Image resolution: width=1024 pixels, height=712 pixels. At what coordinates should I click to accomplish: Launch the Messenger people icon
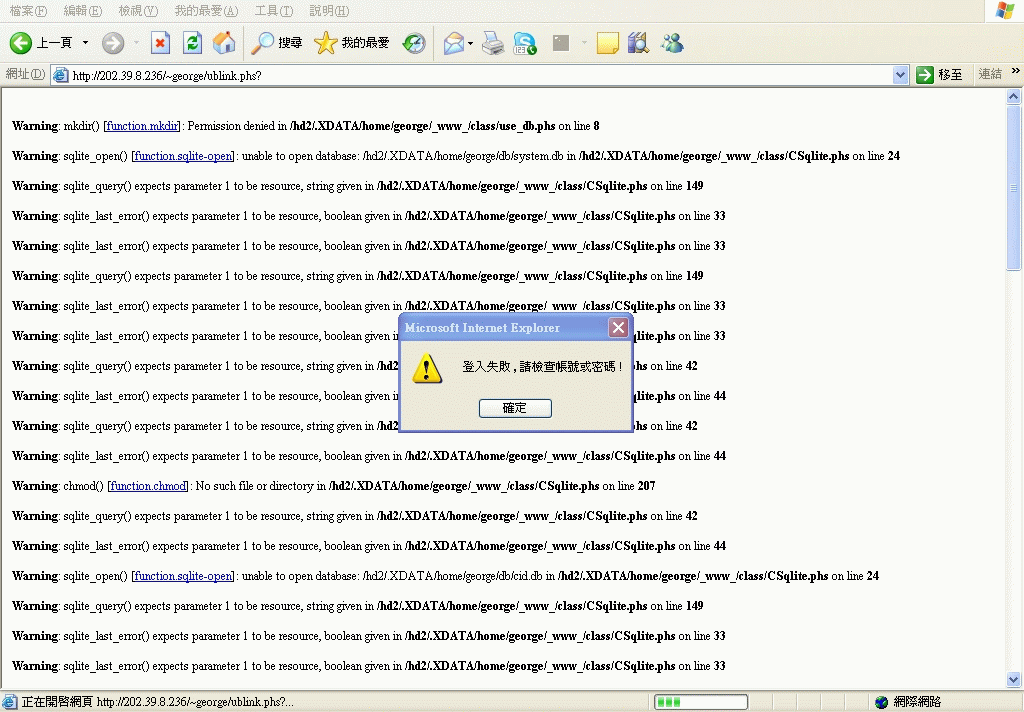(672, 43)
